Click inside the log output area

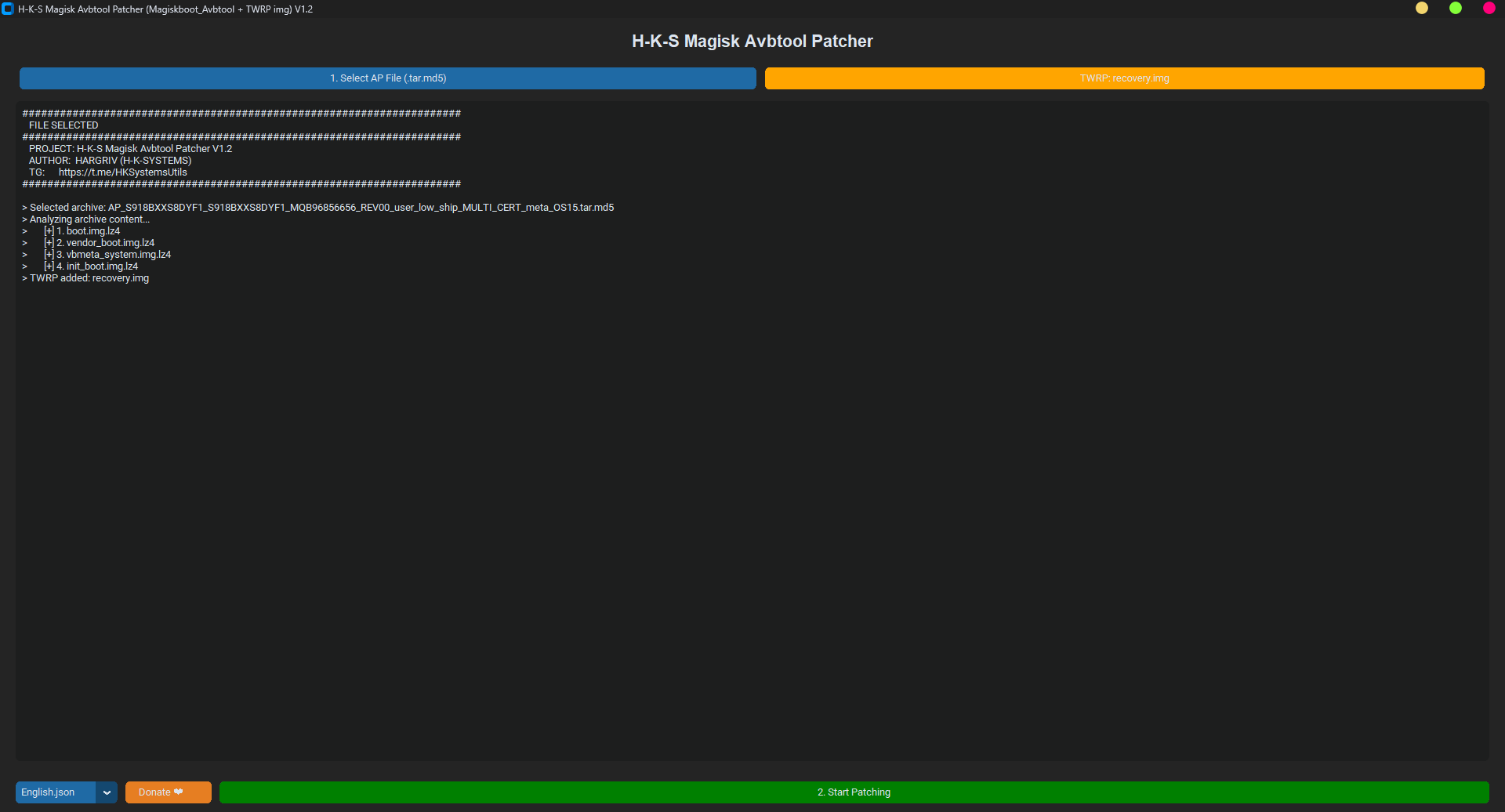click(705, 470)
